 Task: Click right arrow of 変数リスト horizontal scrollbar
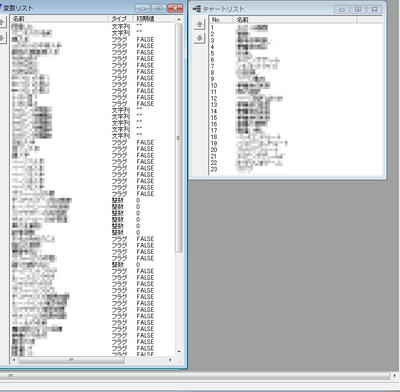pos(170,360)
